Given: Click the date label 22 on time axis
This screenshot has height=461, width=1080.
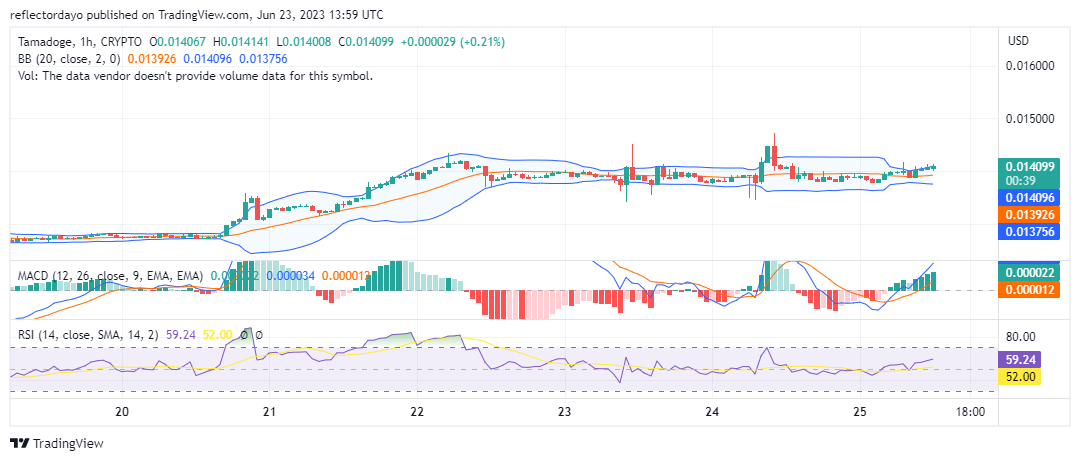Looking at the screenshot, I should point(417,412).
